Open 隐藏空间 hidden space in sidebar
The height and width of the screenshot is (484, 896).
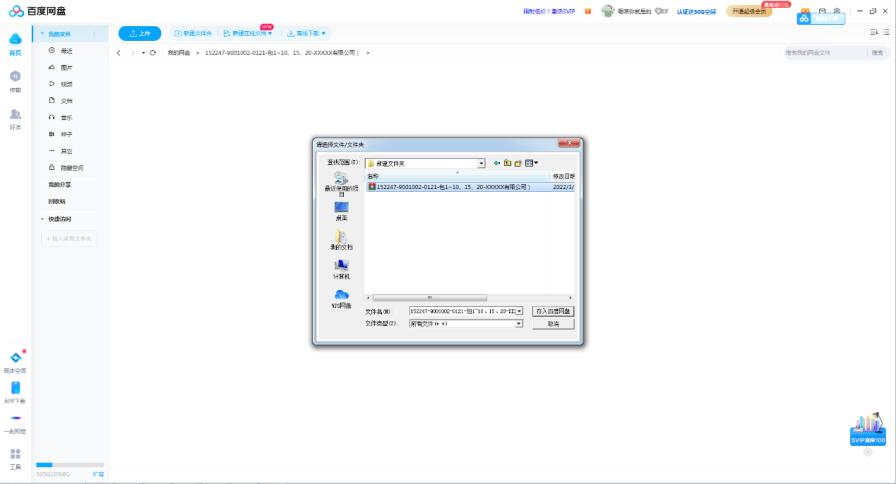click(x=72, y=168)
